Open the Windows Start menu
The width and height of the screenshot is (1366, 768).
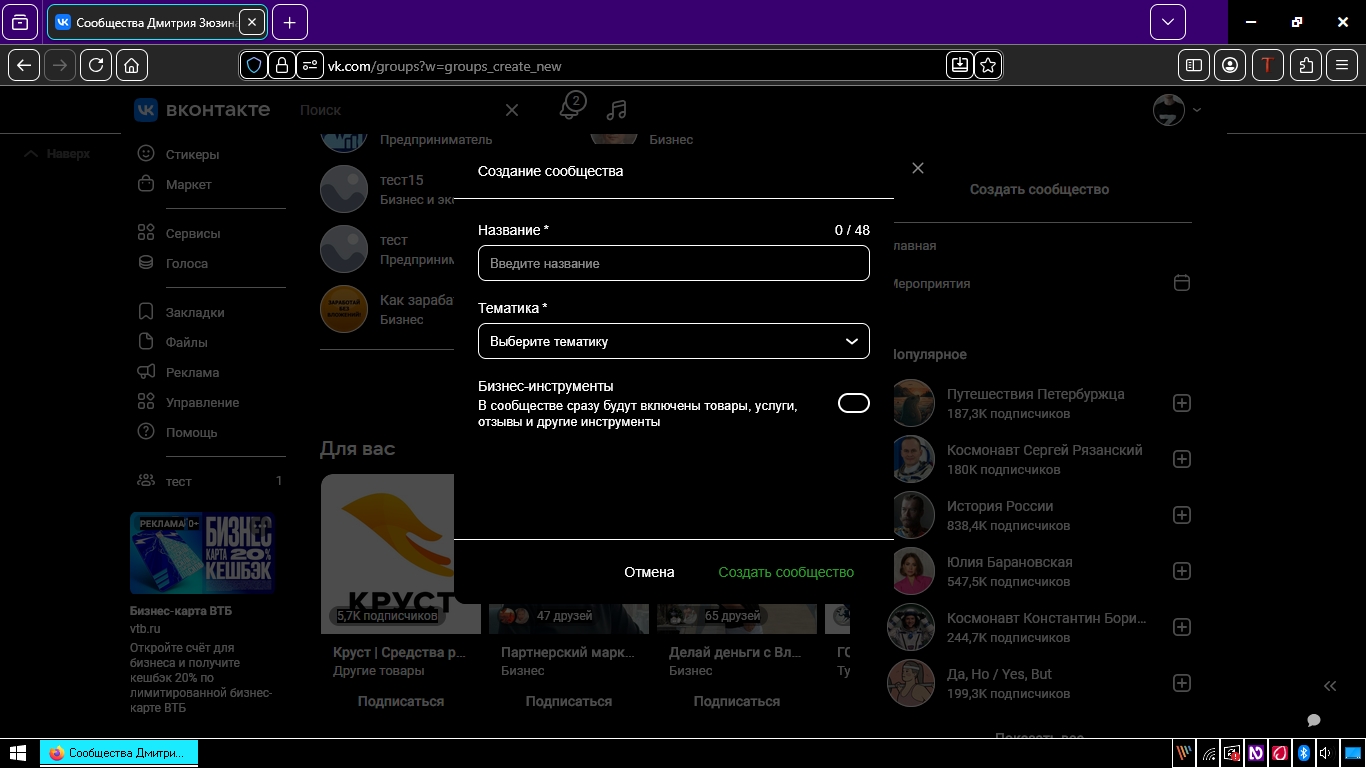click(x=18, y=753)
